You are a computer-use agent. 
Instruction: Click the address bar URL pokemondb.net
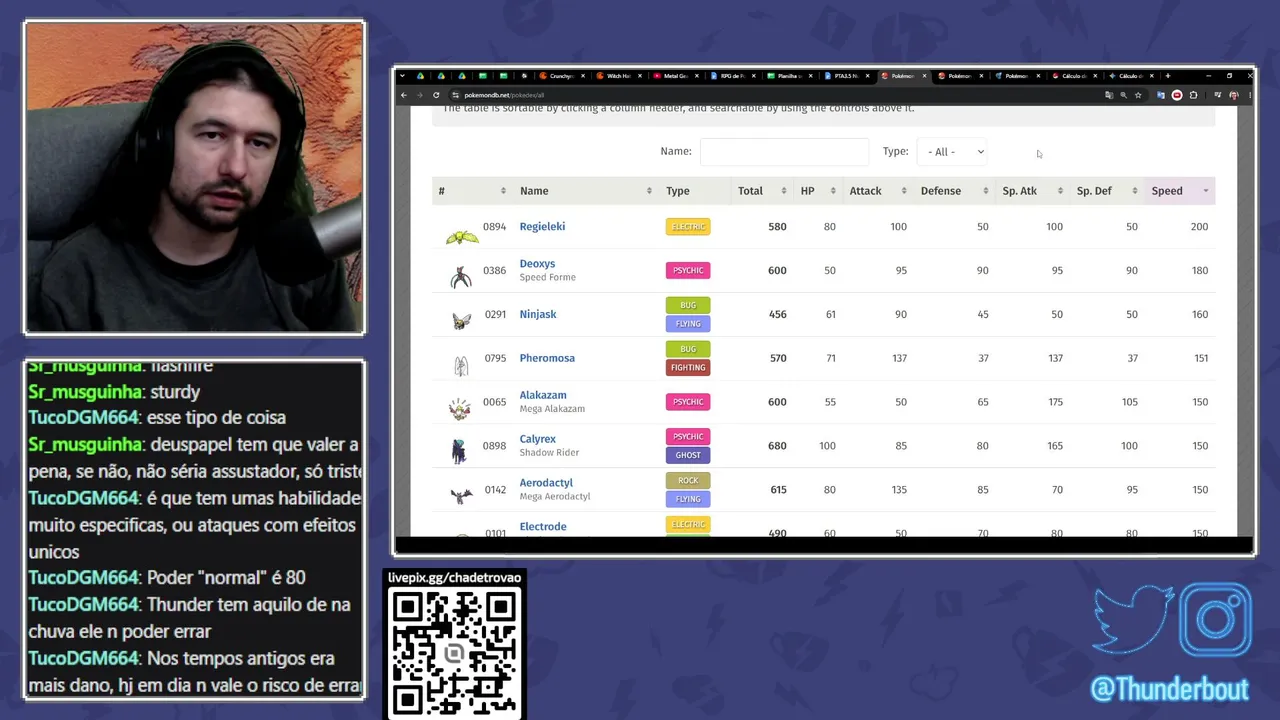(x=505, y=95)
